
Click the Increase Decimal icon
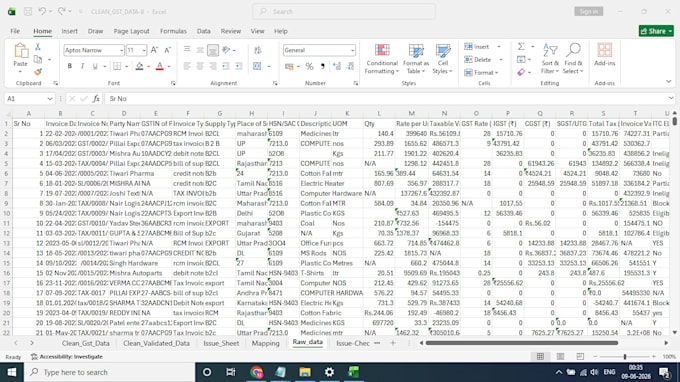tap(337, 66)
